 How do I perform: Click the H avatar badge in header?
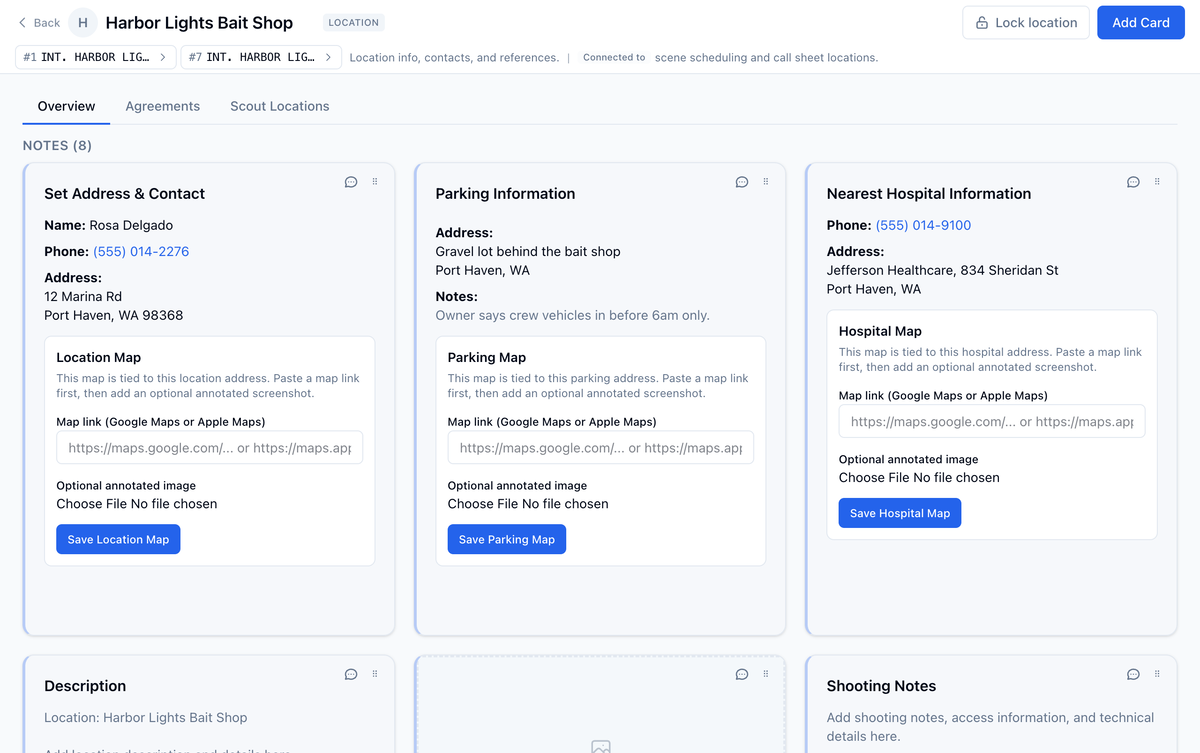click(83, 22)
